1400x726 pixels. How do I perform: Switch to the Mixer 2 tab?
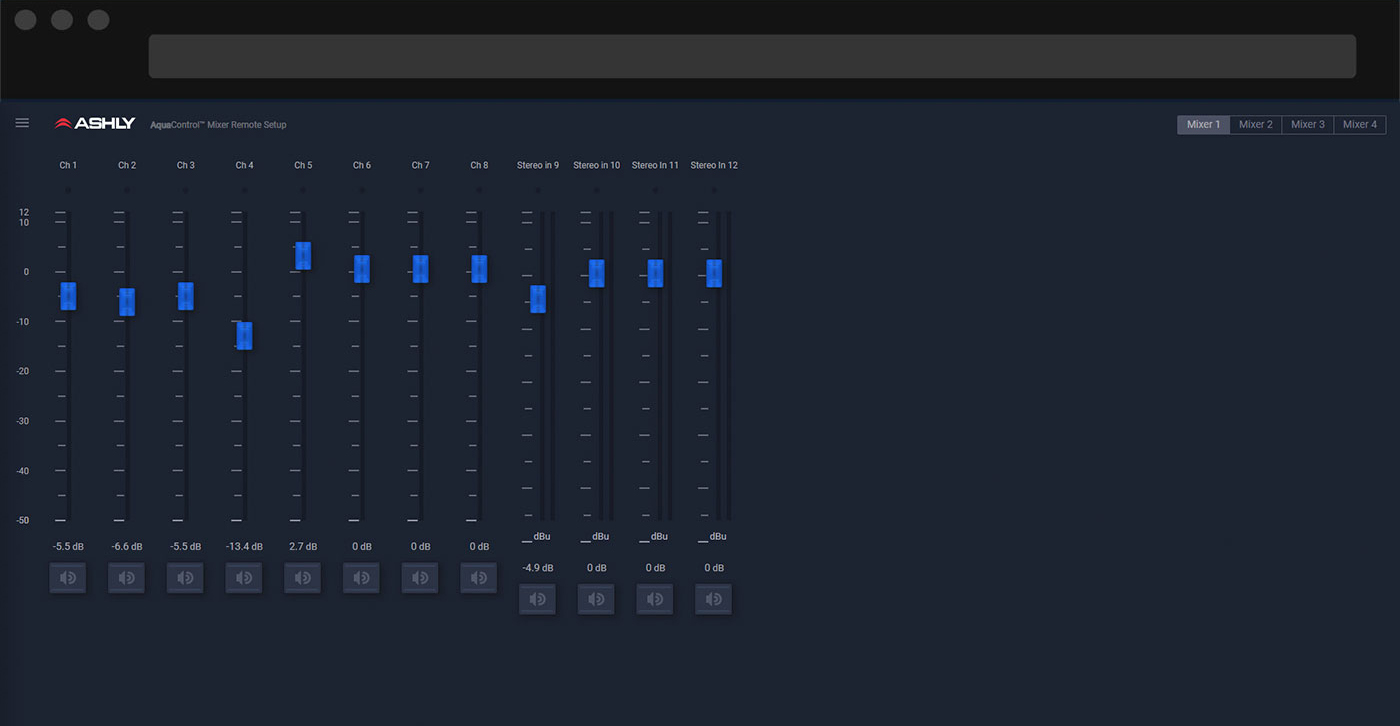[x=1256, y=125]
